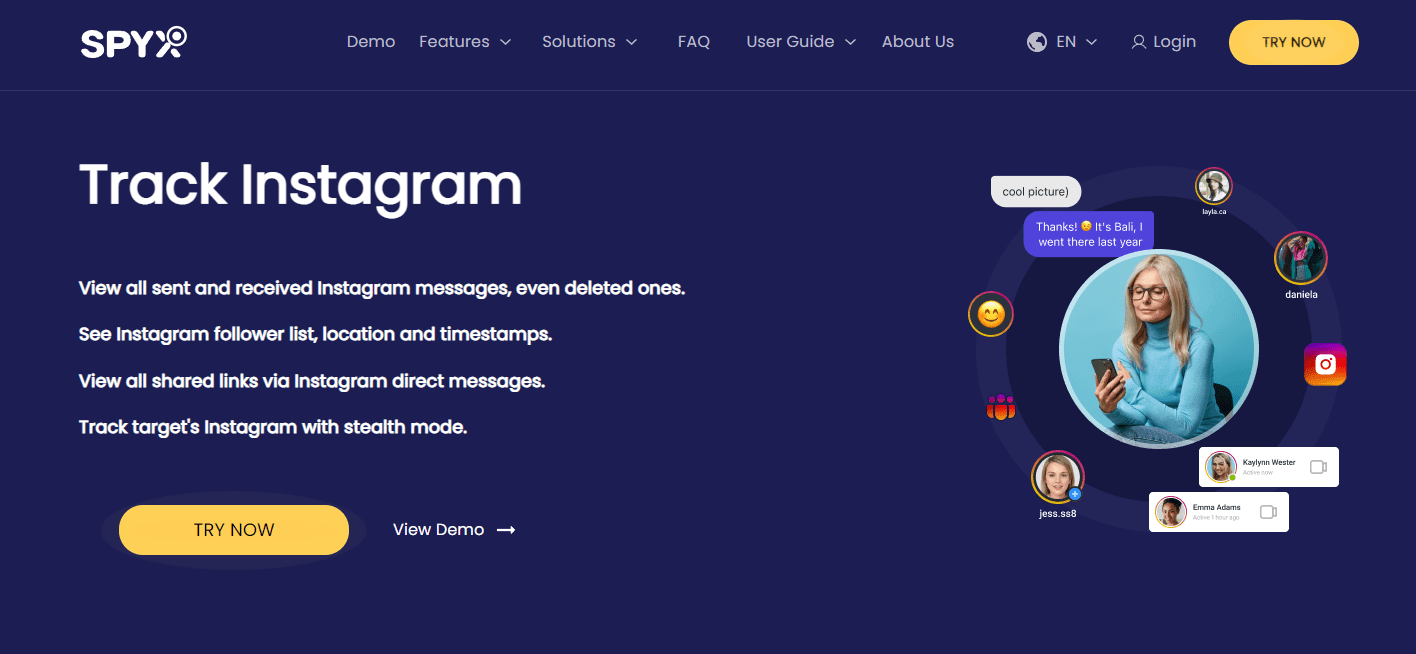Click the jess.ss8 profile avatar
The height and width of the screenshot is (654, 1416).
click(x=1057, y=477)
